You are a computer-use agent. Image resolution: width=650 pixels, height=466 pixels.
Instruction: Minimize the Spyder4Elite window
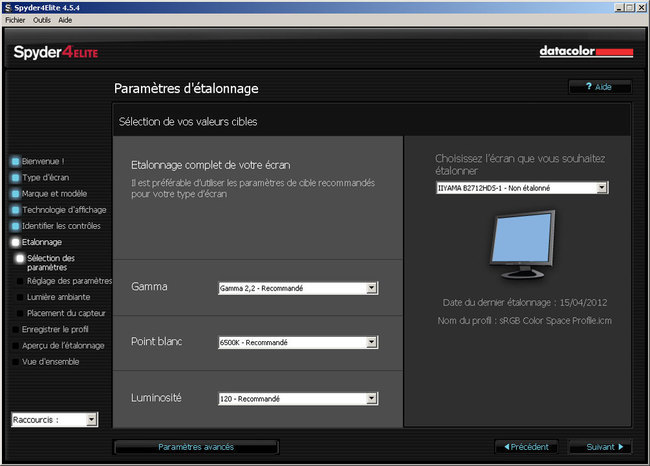619,7
